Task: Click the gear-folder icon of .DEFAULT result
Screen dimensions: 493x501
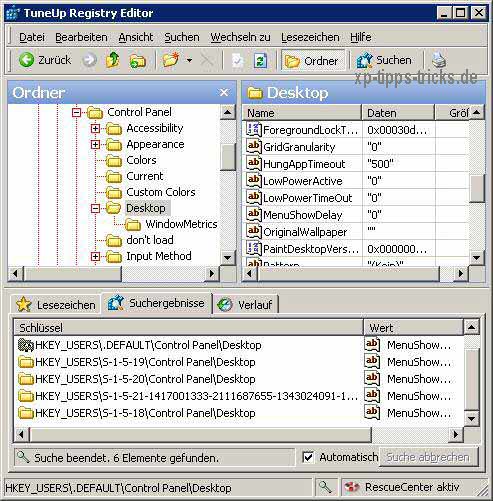Action: pyautogui.click(x=26, y=345)
